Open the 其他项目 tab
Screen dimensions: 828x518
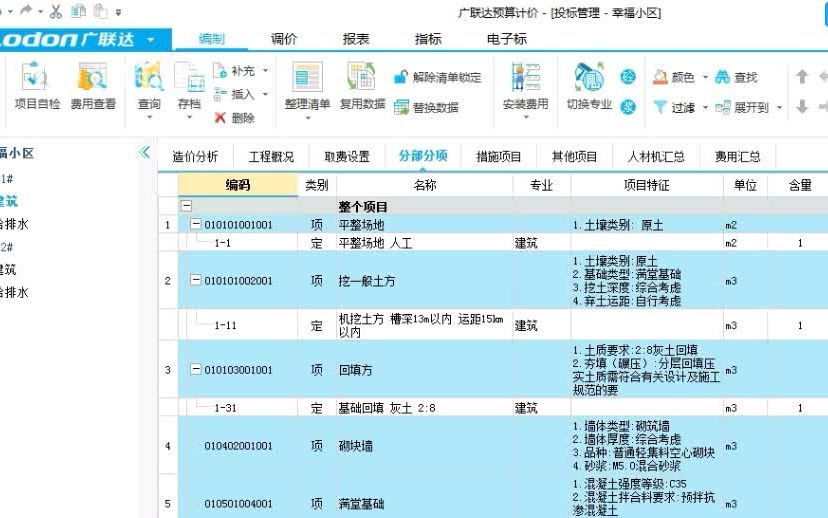(575, 156)
